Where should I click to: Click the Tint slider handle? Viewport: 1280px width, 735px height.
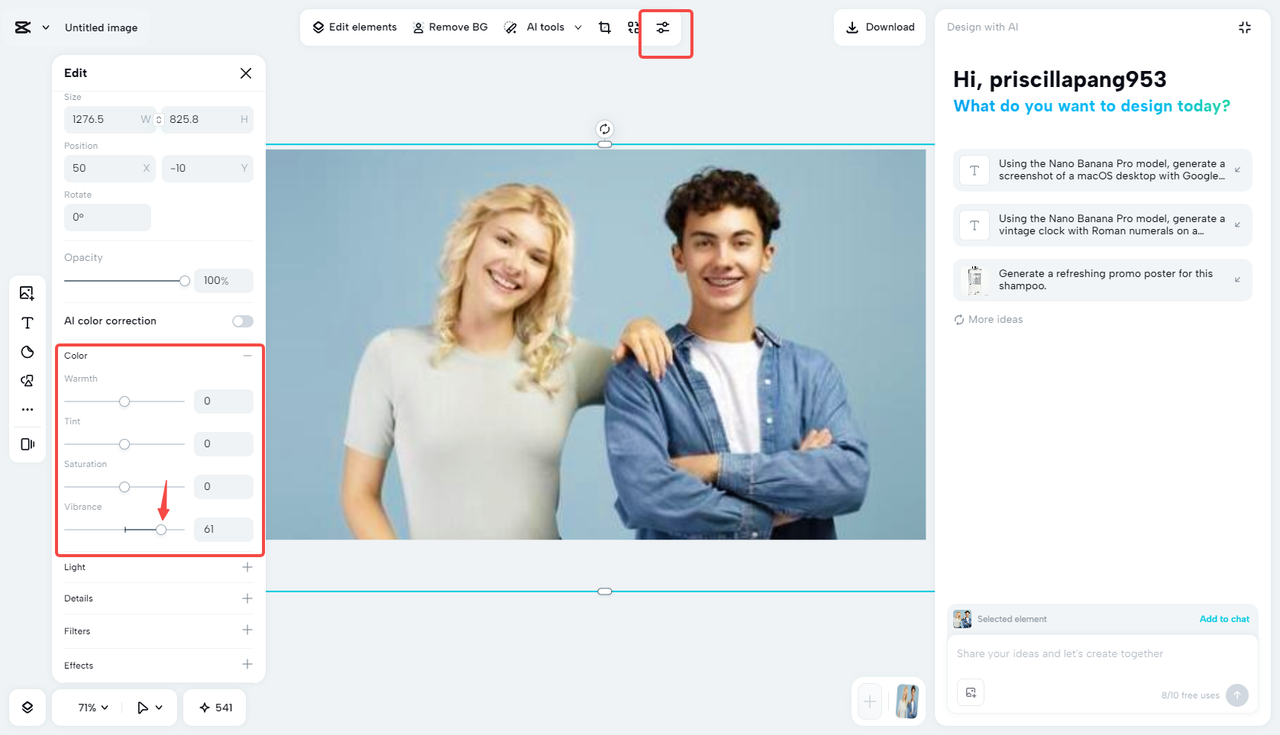tap(124, 444)
